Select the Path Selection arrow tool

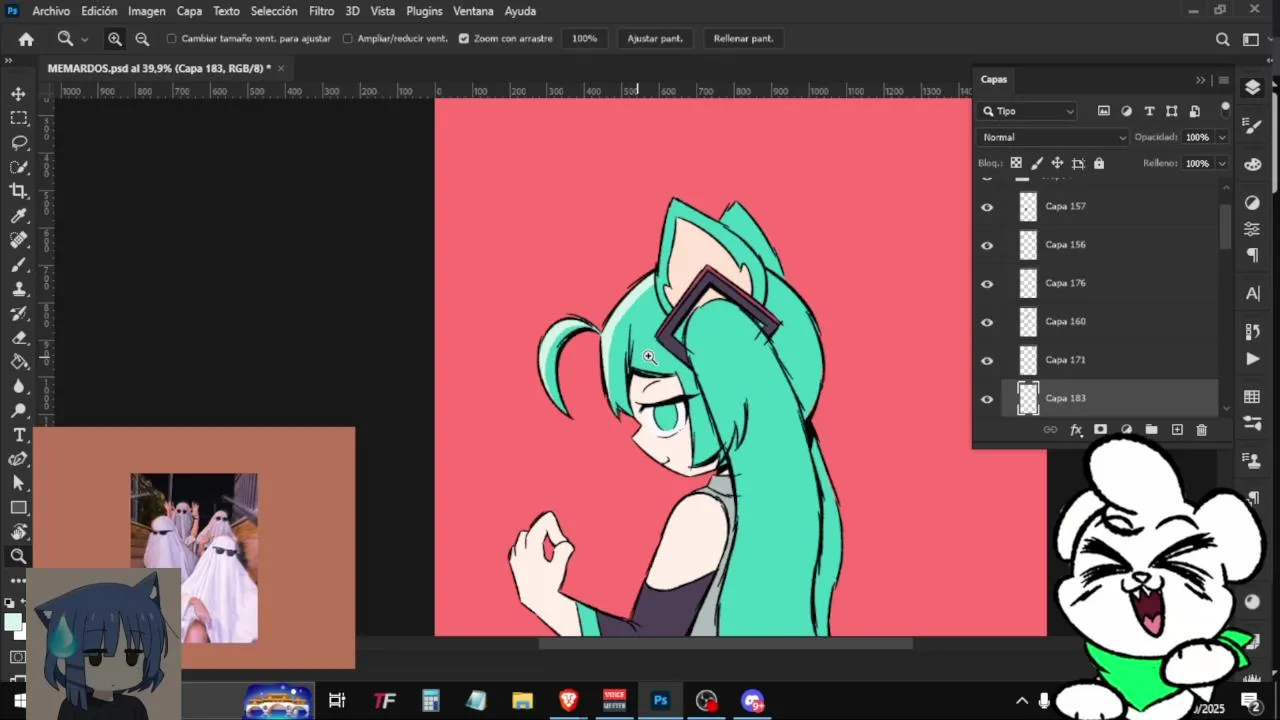(18, 483)
